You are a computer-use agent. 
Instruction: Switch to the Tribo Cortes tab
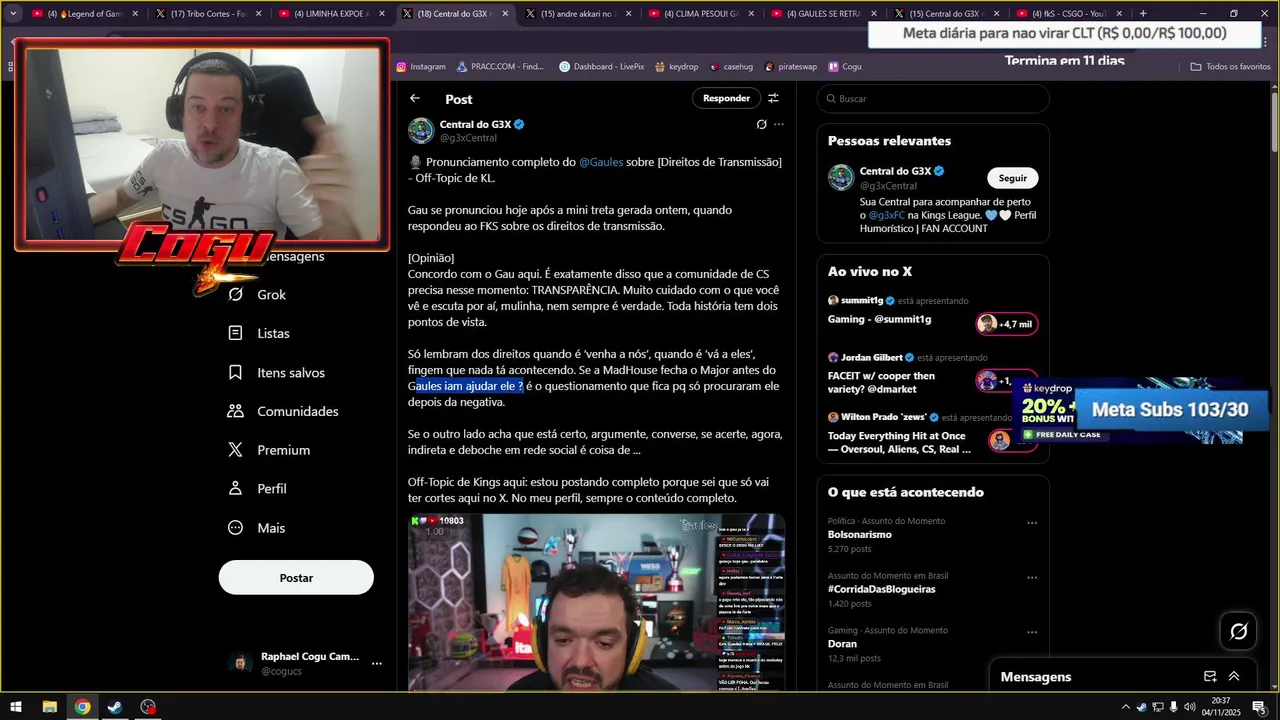point(208,14)
